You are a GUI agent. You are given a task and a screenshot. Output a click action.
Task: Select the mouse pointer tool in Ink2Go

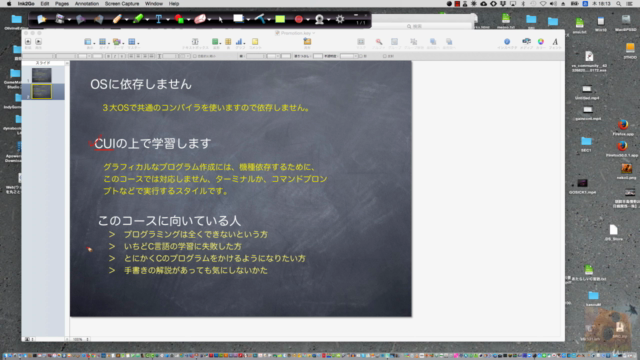click(220, 19)
